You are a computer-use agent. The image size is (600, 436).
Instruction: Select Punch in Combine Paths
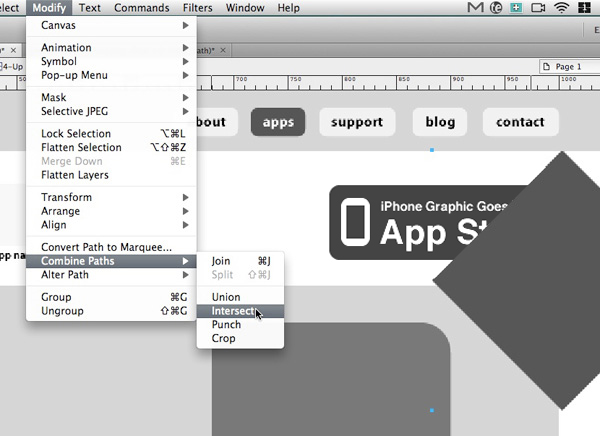[240, 325]
